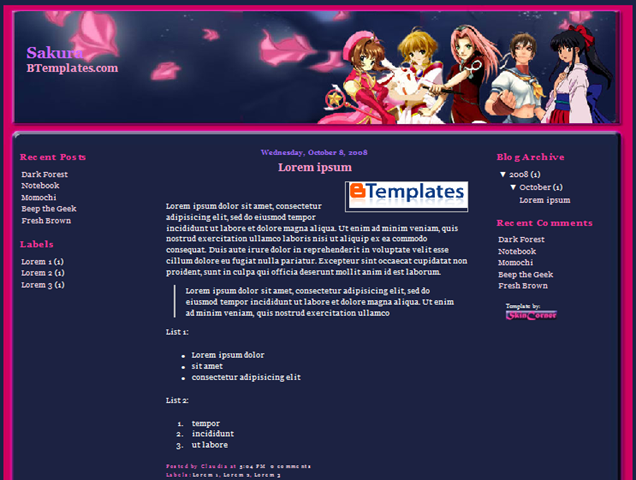Image resolution: width=636 pixels, height=480 pixels.
Task: Open Lorem ipsum in Blog Archive
Action: point(545,200)
